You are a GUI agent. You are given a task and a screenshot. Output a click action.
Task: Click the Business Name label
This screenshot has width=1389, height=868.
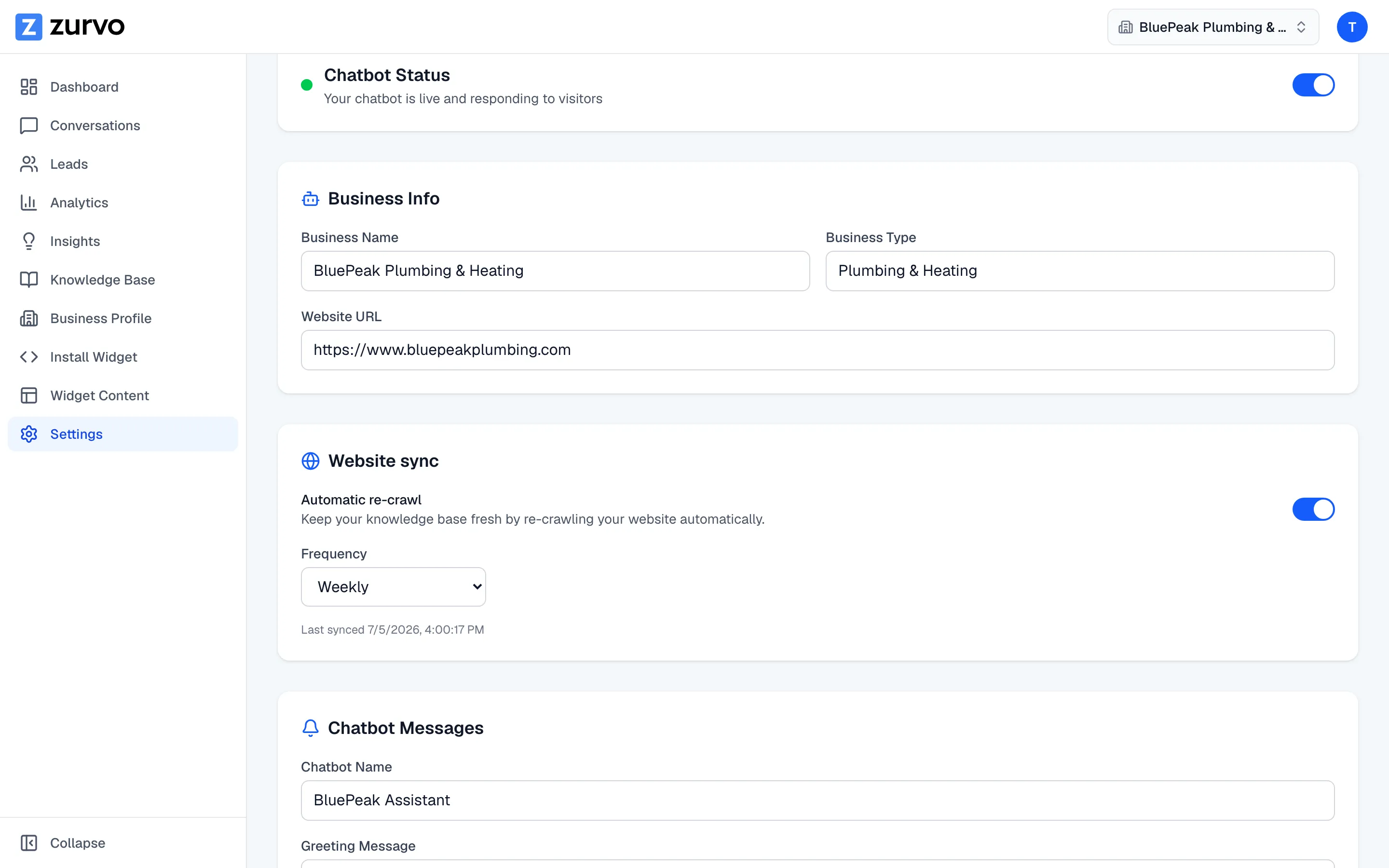[350, 238]
